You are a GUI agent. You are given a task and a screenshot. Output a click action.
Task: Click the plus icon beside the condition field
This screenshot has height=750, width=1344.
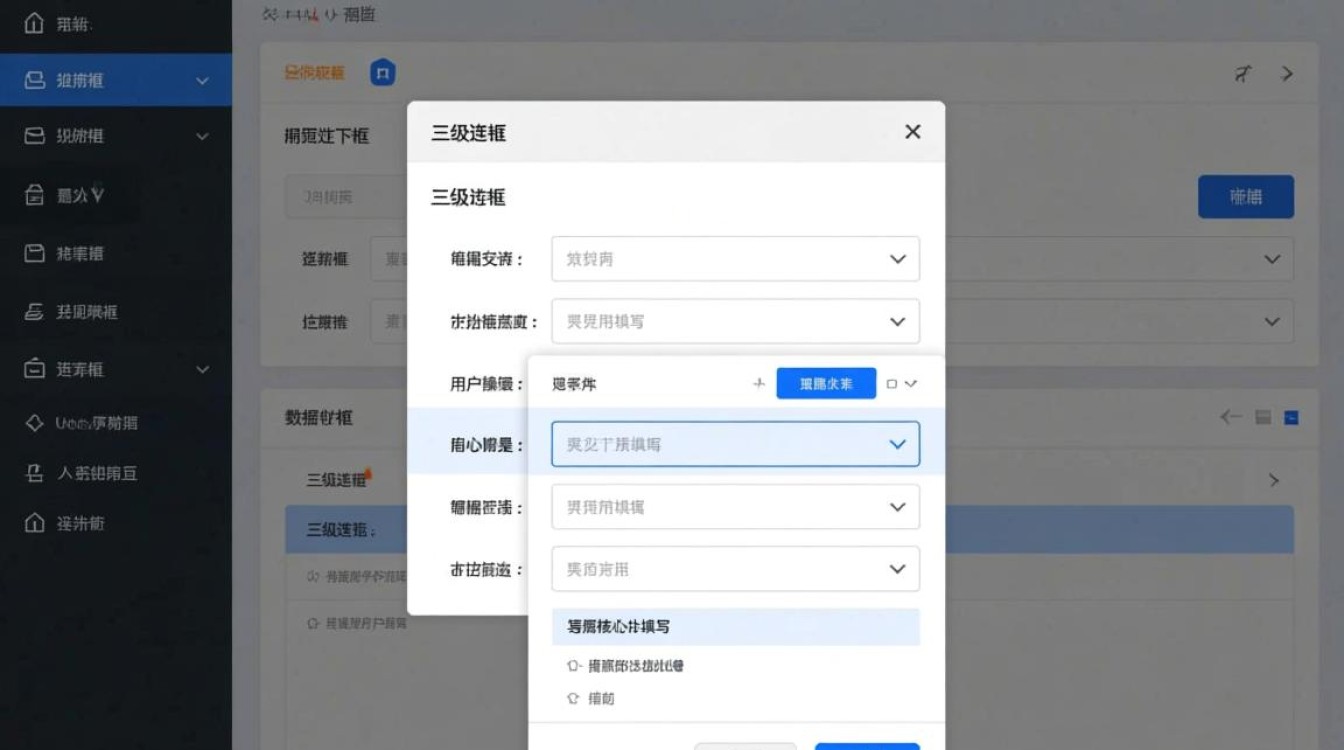coord(759,383)
